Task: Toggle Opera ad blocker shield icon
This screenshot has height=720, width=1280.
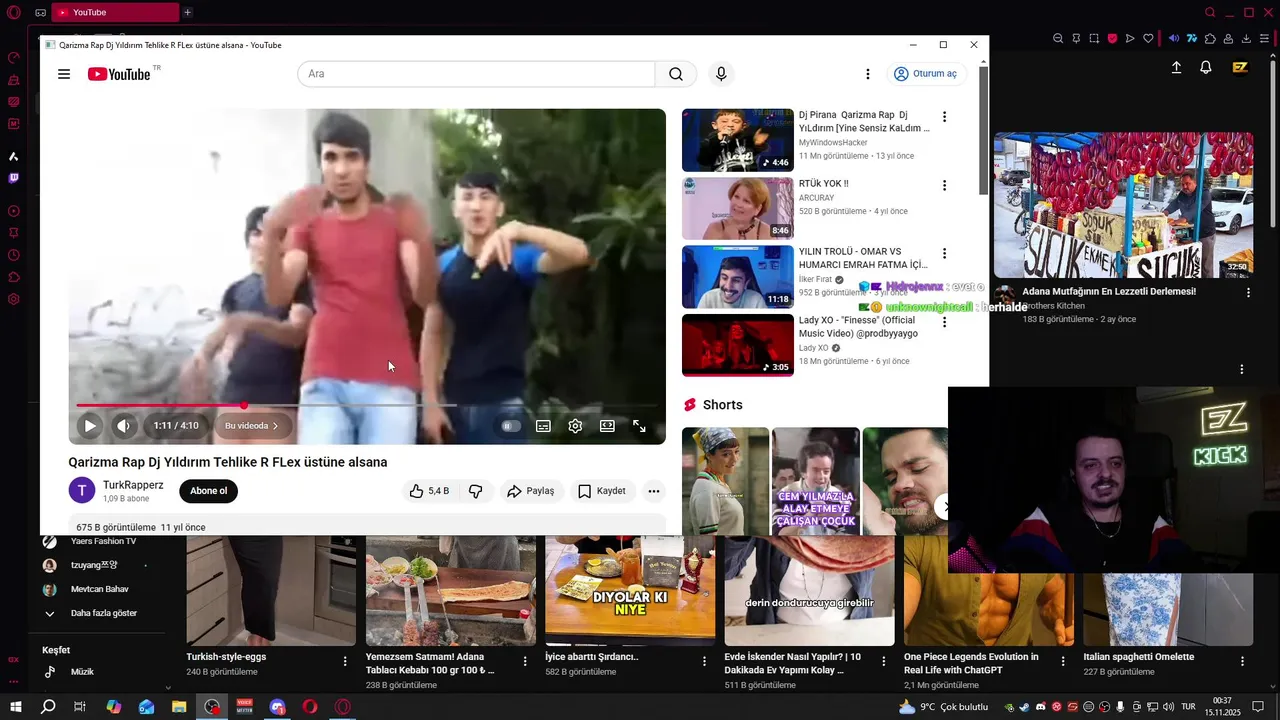Action: click(x=1112, y=39)
